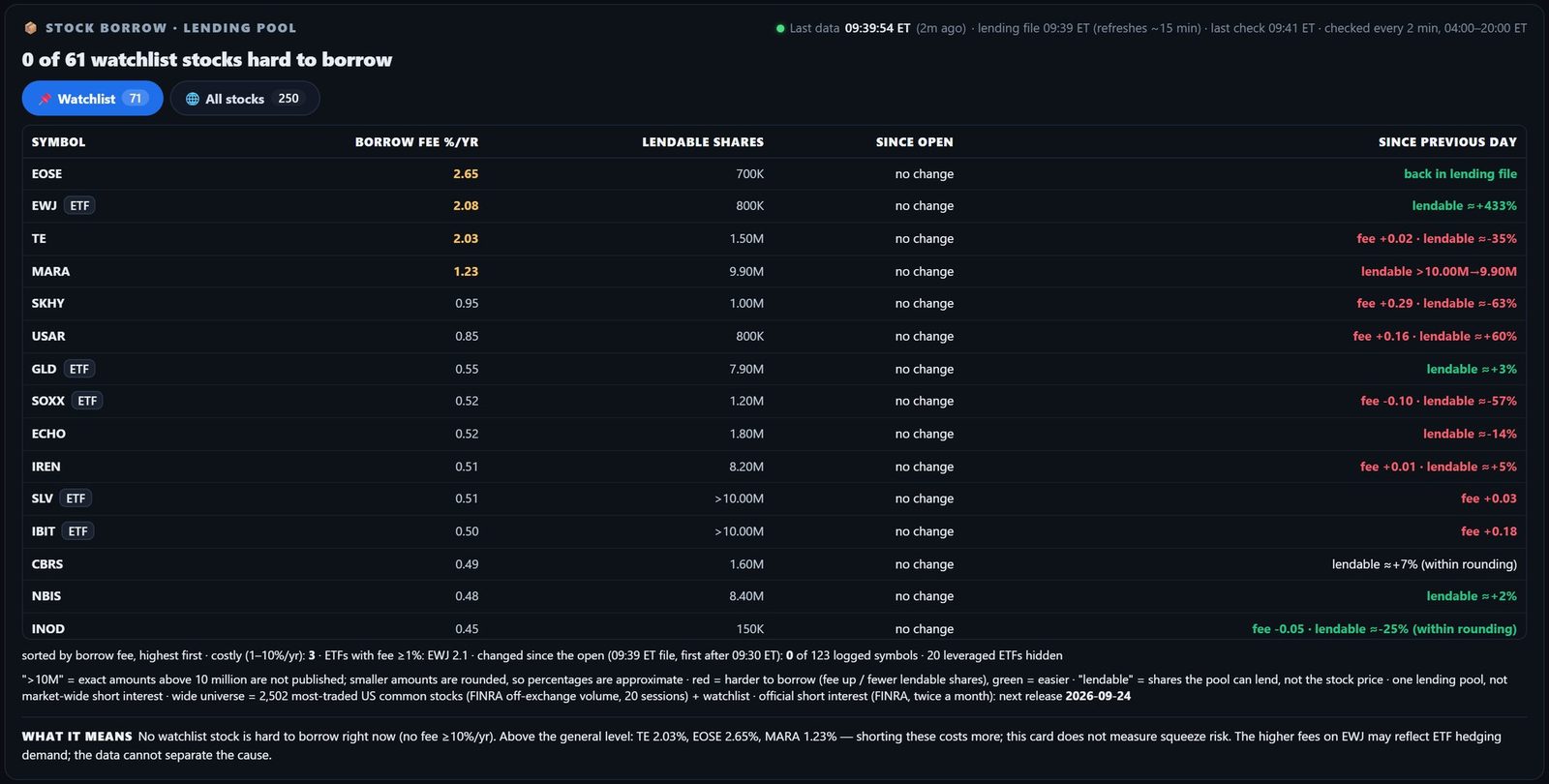
Task: Select the ECHO symbol
Action: pos(48,434)
